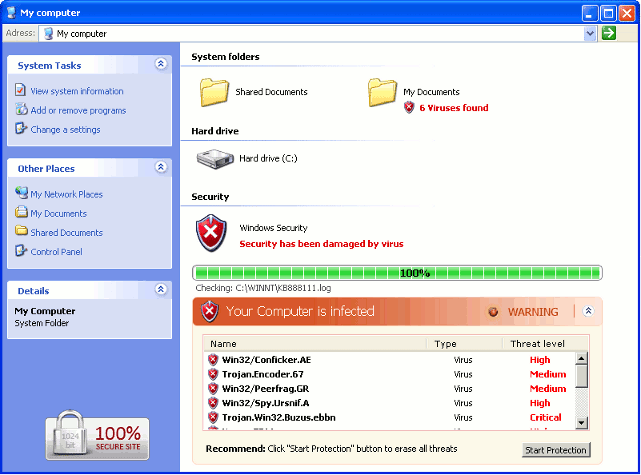641x475 pixels.
Task: Collapse the System Tasks panel
Action: (161, 65)
